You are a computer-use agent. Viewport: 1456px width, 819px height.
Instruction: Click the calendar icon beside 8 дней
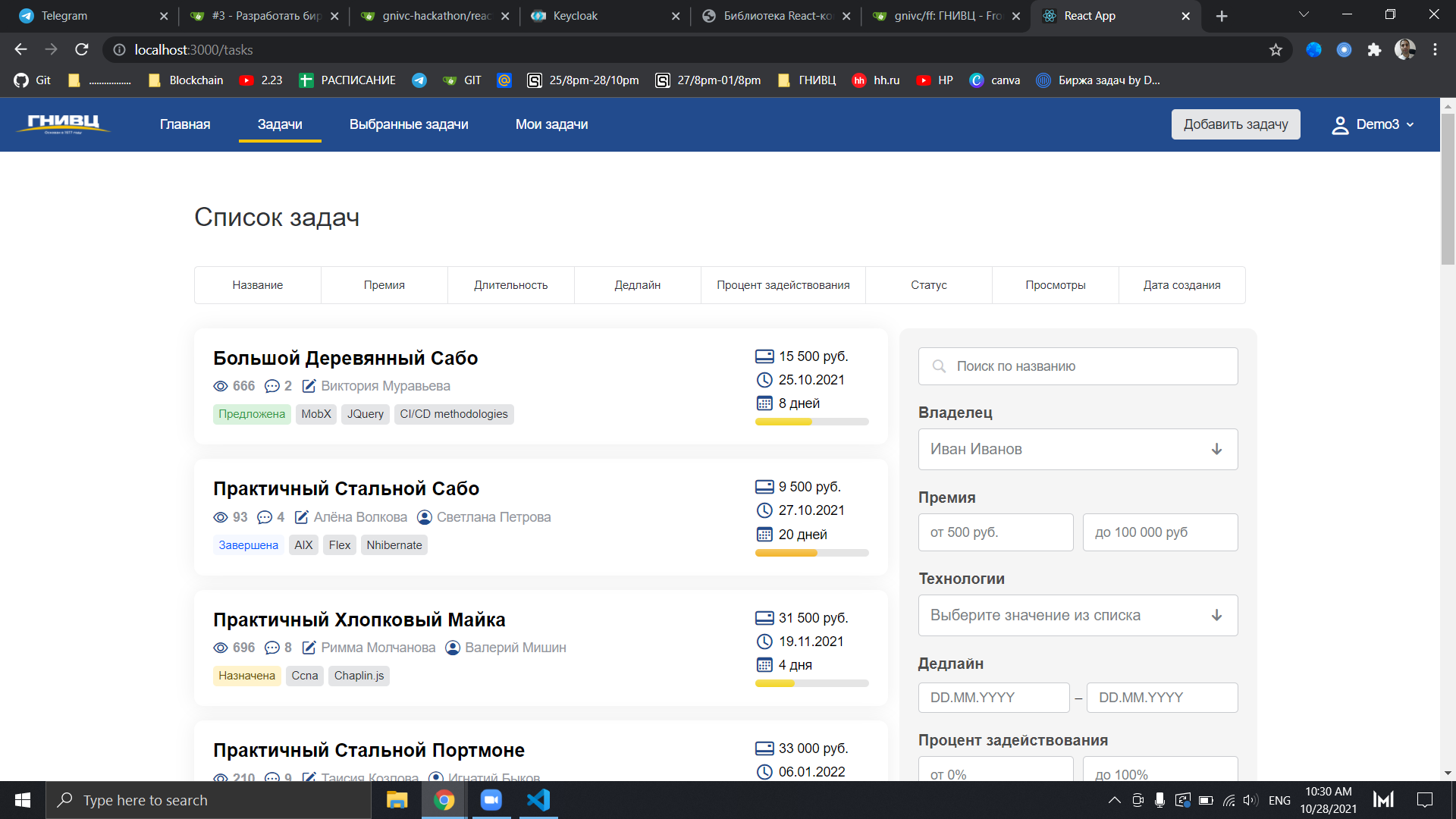(764, 403)
